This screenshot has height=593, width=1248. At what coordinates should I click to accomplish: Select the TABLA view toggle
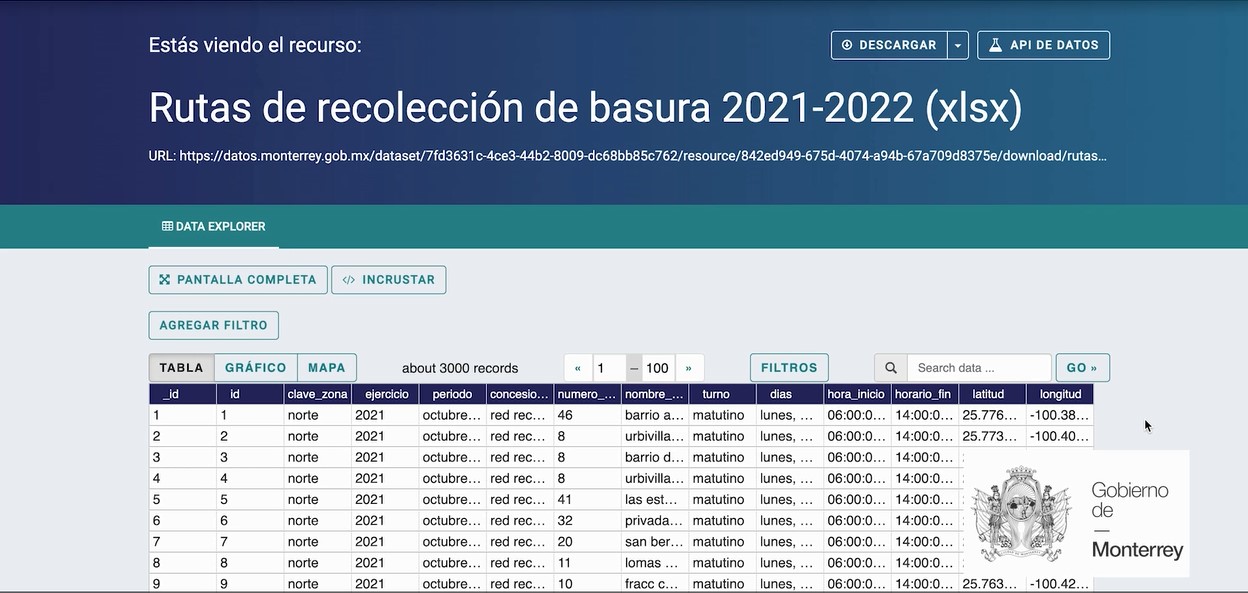pos(181,368)
